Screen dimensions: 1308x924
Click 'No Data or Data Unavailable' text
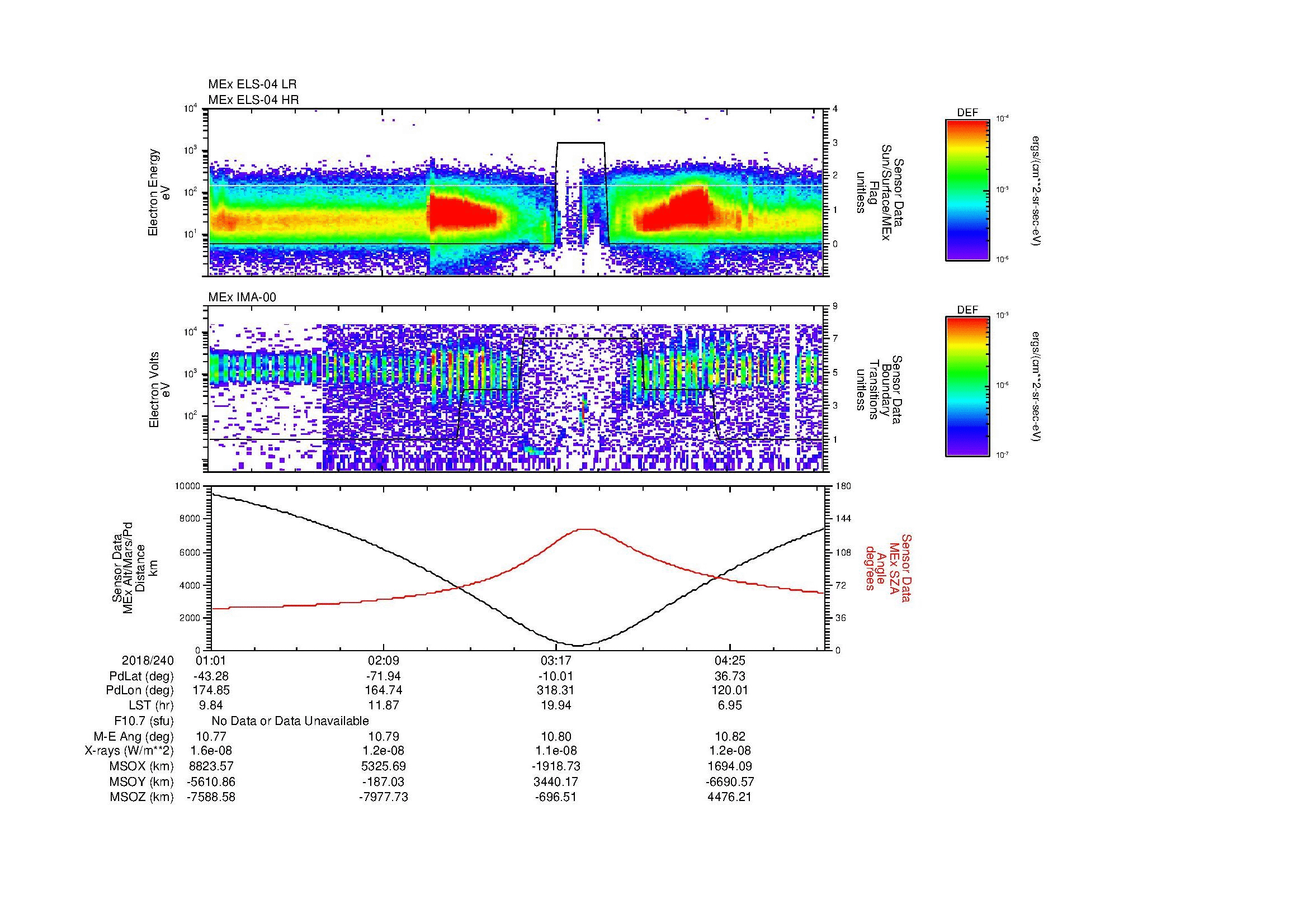[x=290, y=721]
